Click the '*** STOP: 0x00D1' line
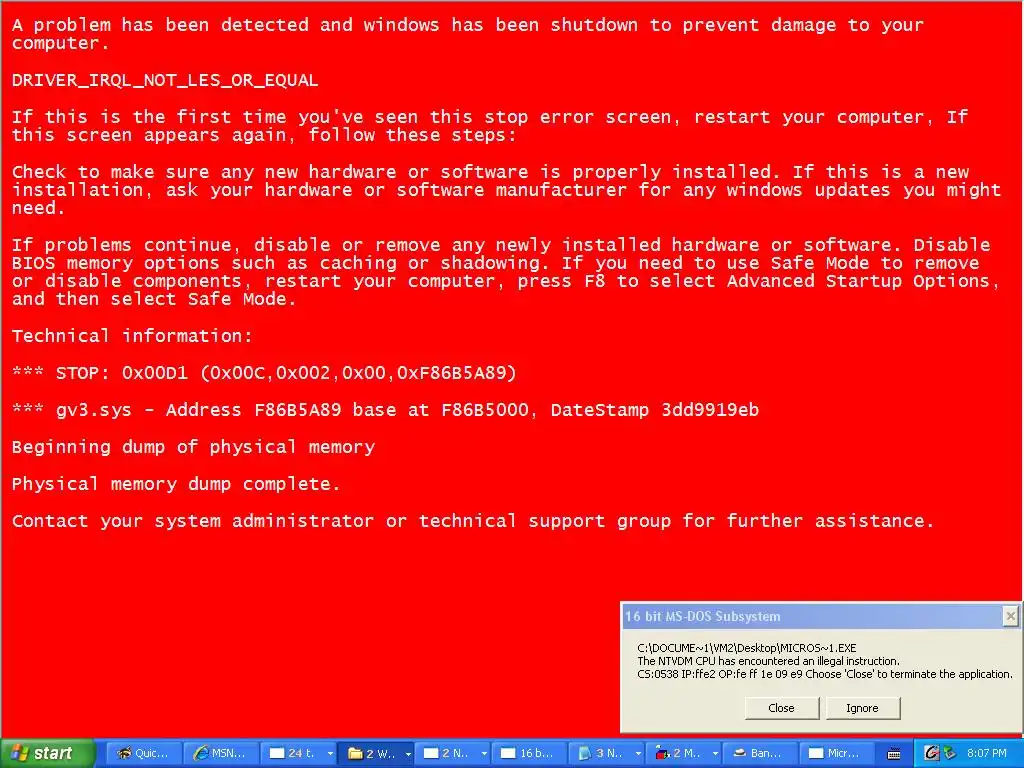Viewport: 1024px width, 768px height. [264, 373]
